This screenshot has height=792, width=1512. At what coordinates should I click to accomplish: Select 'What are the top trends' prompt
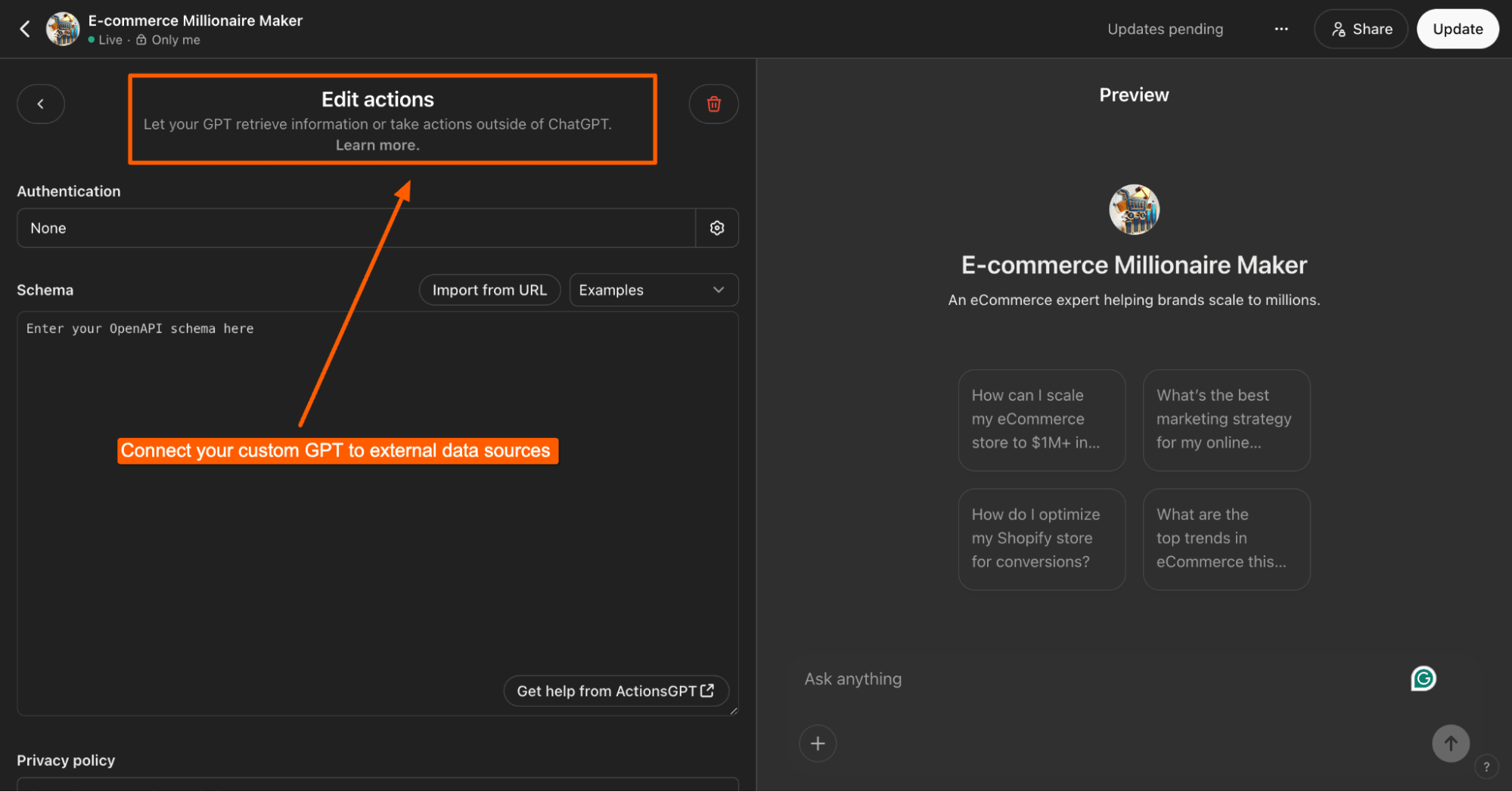pos(1226,539)
